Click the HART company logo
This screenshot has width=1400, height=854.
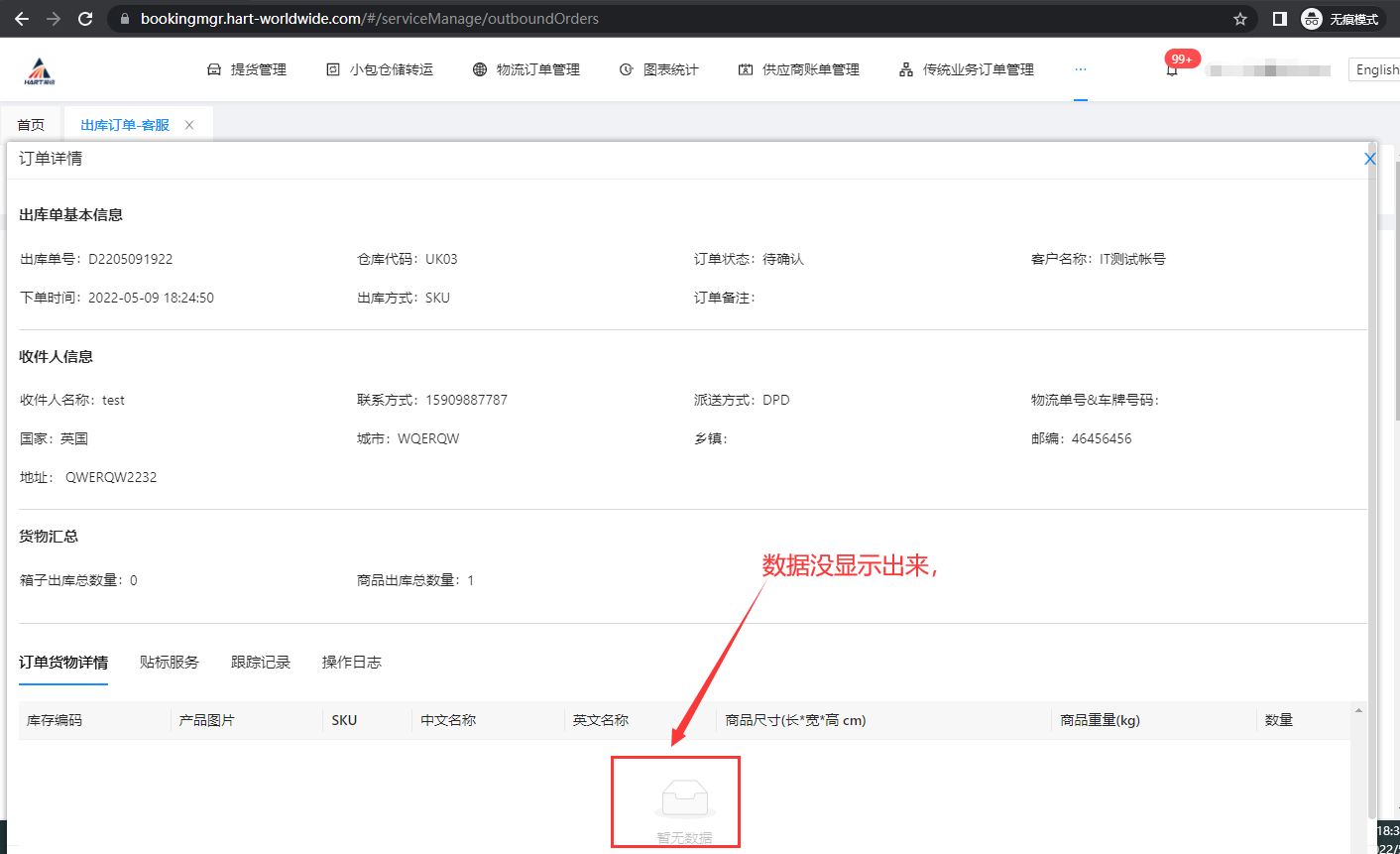click(x=40, y=70)
